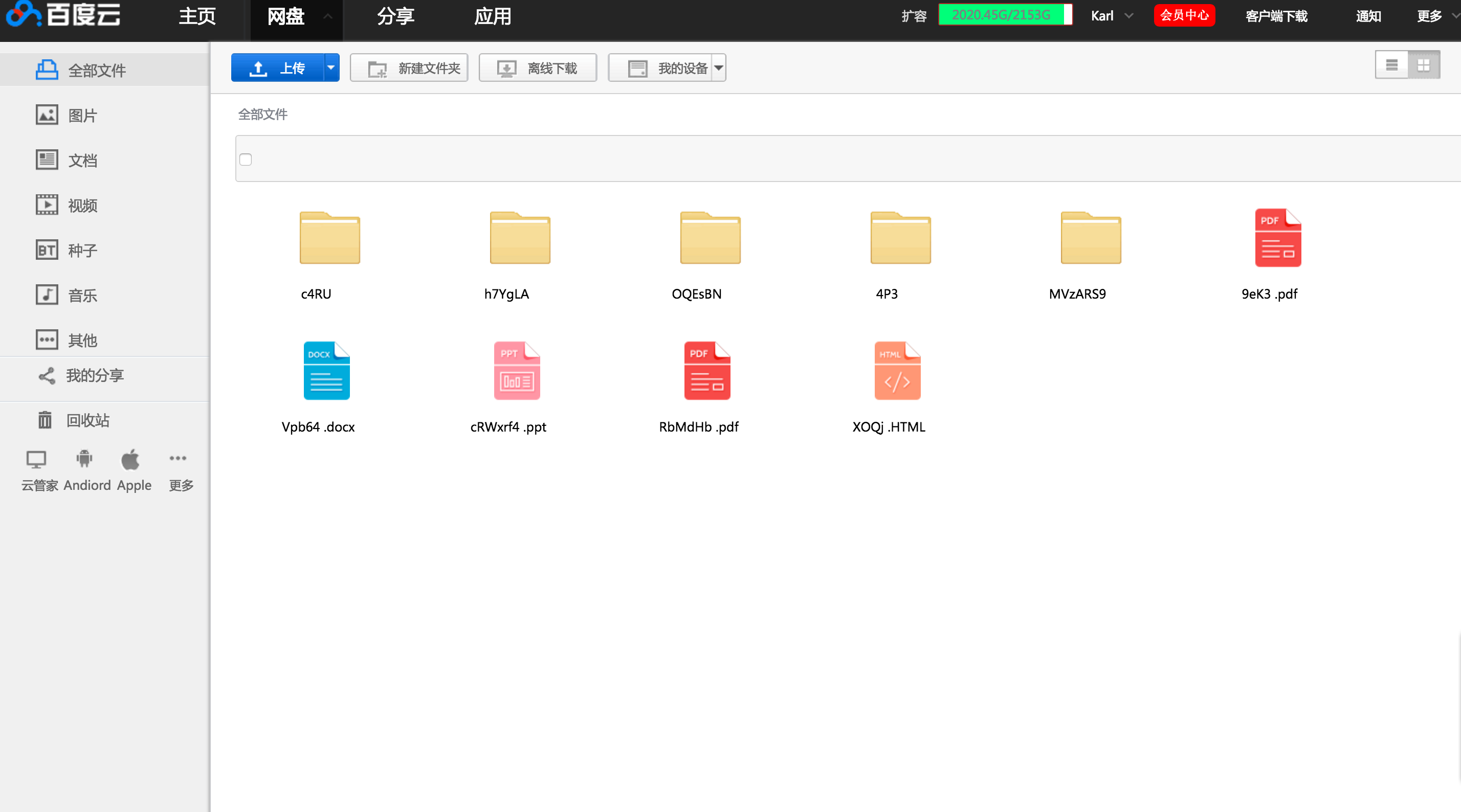The width and height of the screenshot is (1461, 812).
Task: Click the green storage usage bar
Action: (x=1005, y=15)
